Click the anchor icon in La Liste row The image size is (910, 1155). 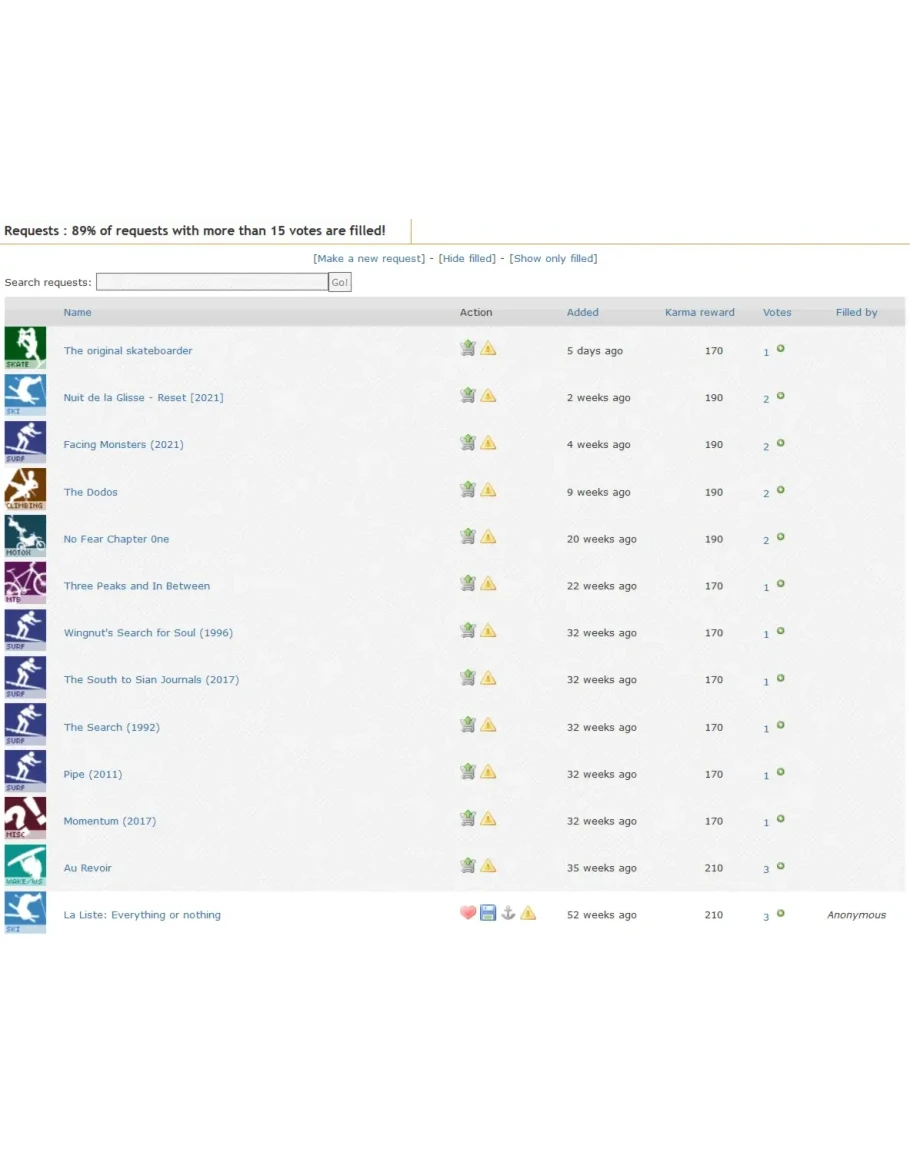click(x=508, y=913)
